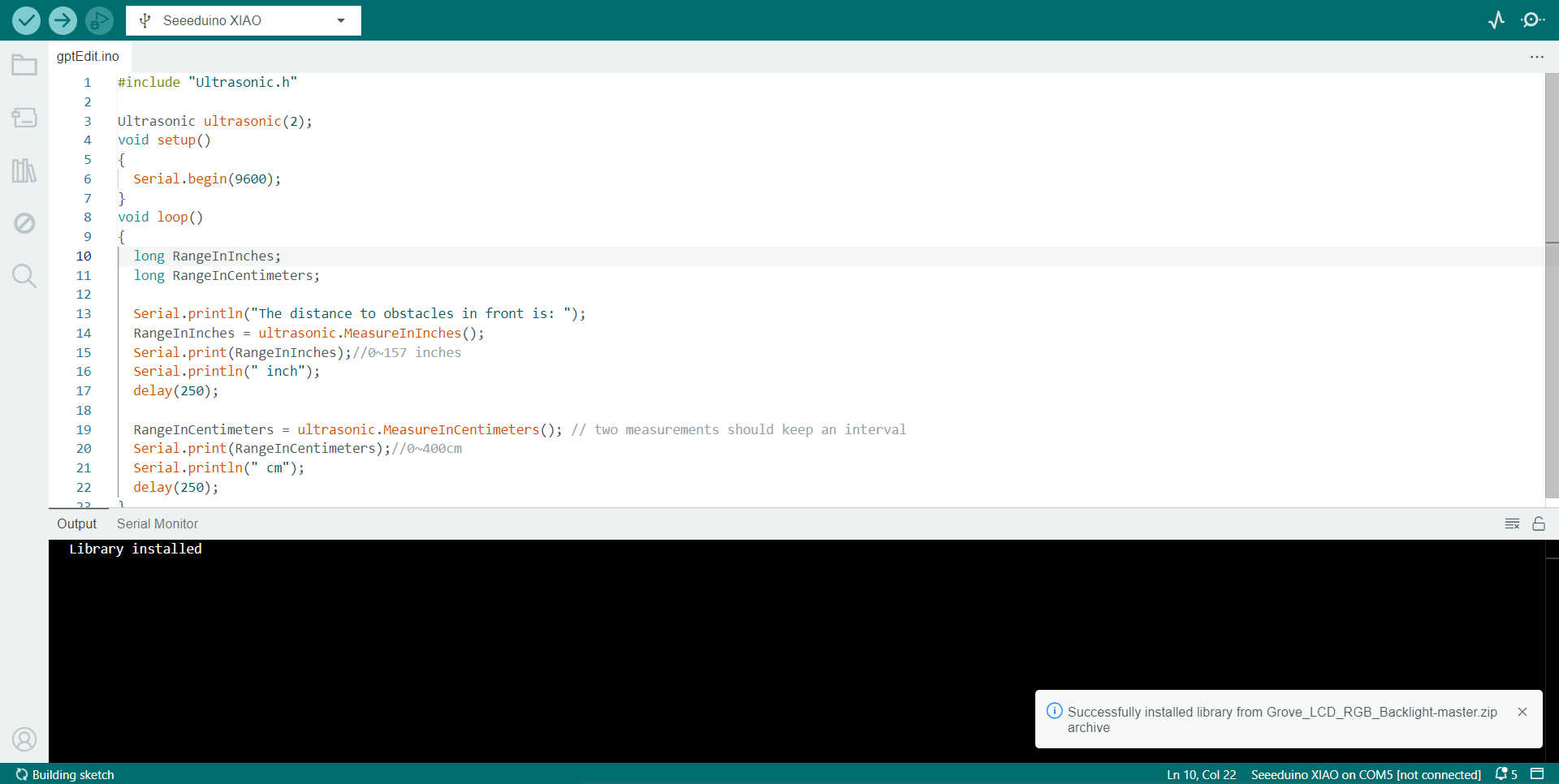Open the Debug sidebar panel icon
The width and height of the screenshot is (1559, 784).
[x=24, y=223]
